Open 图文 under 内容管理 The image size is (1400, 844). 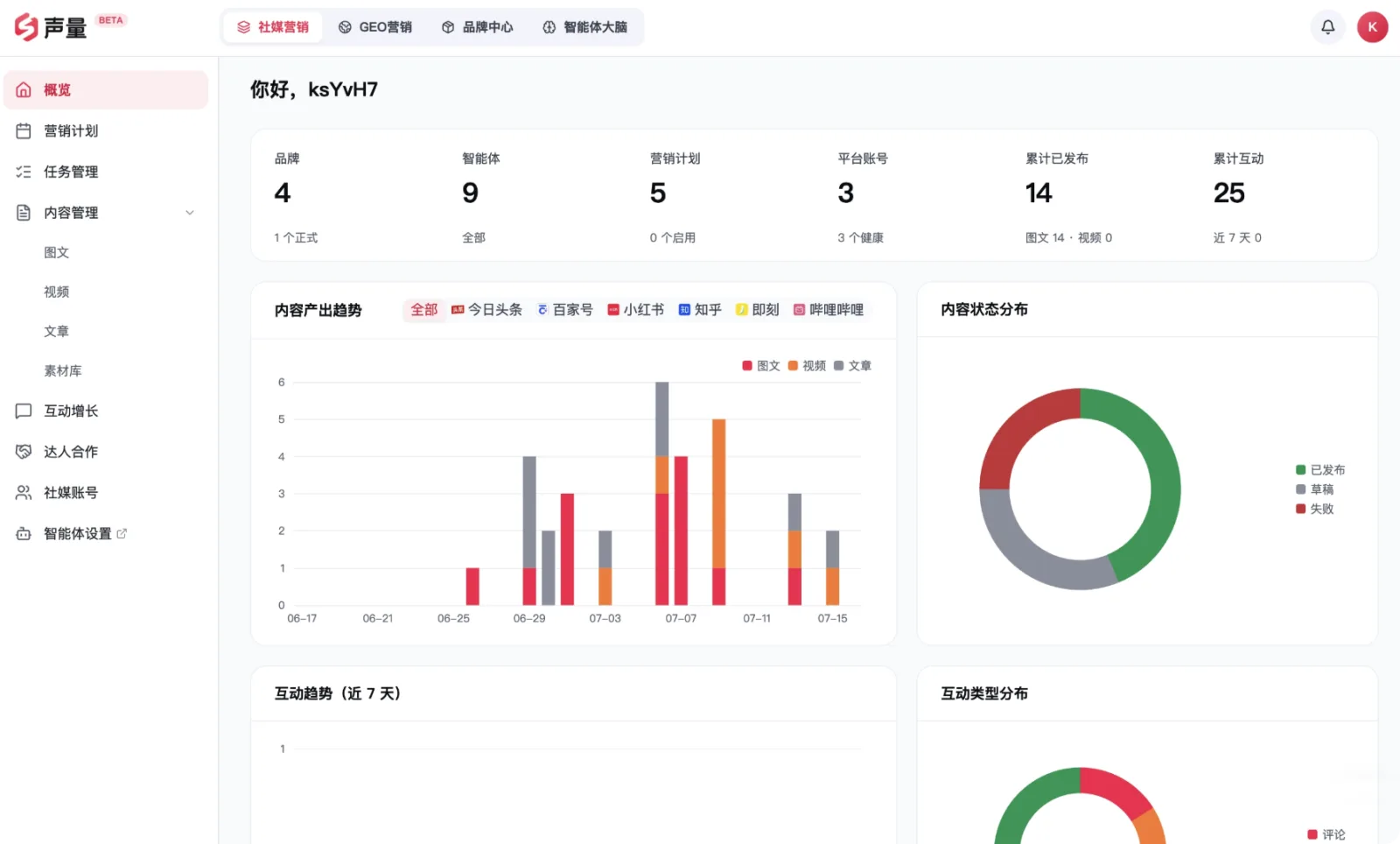(x=57, y=252)
